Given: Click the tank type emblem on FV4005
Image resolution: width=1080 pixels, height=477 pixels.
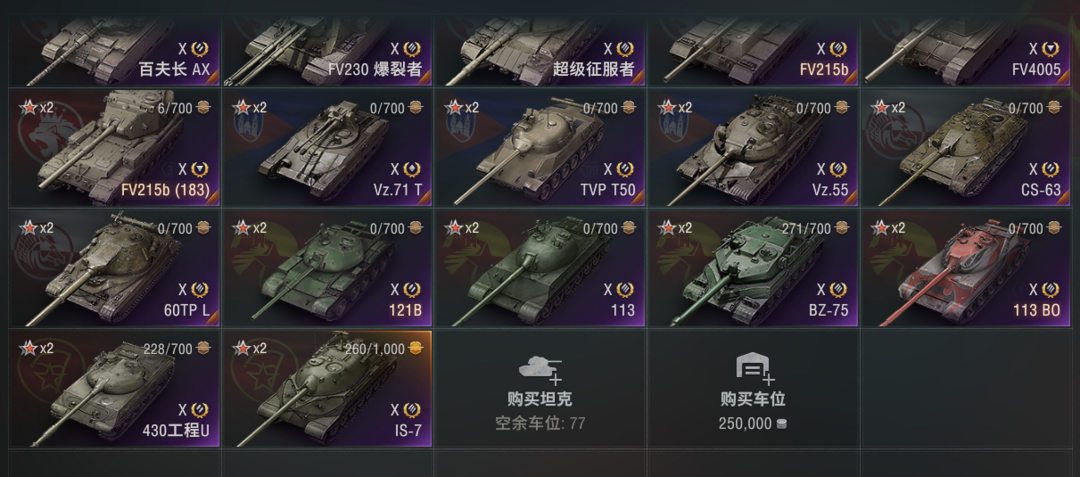Looking at the screenshot, I should (x=1051, y=49).
